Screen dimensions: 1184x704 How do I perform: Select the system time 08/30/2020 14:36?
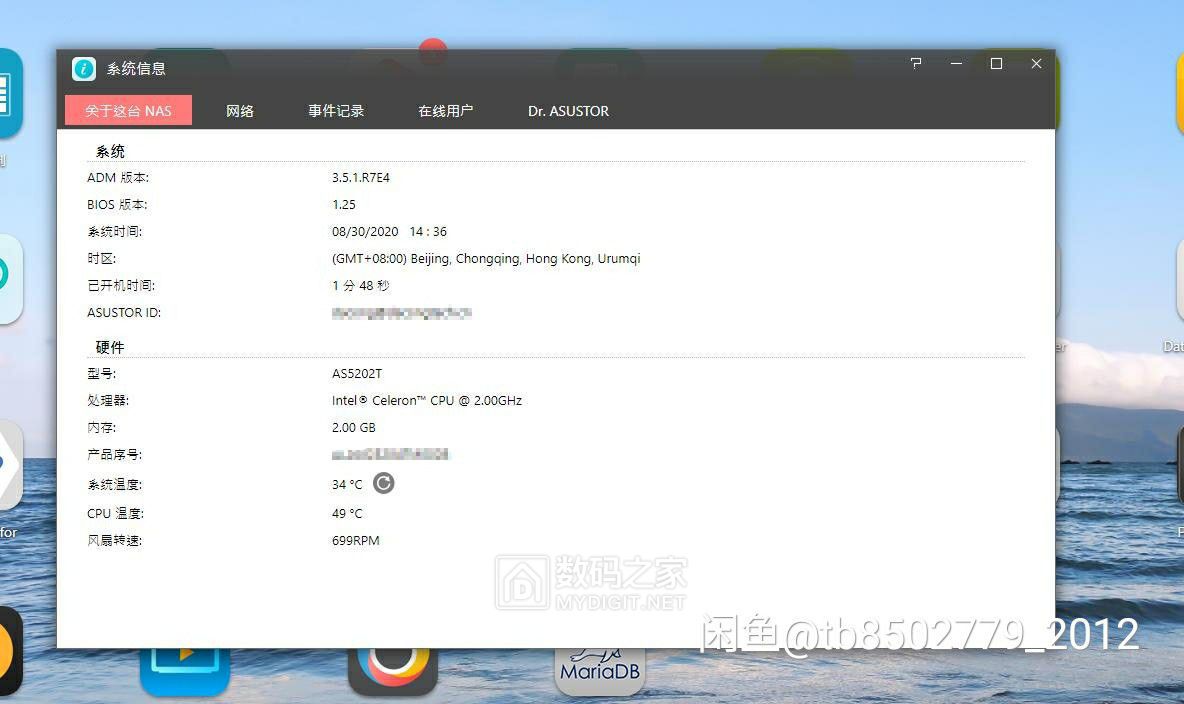point(390,232)
